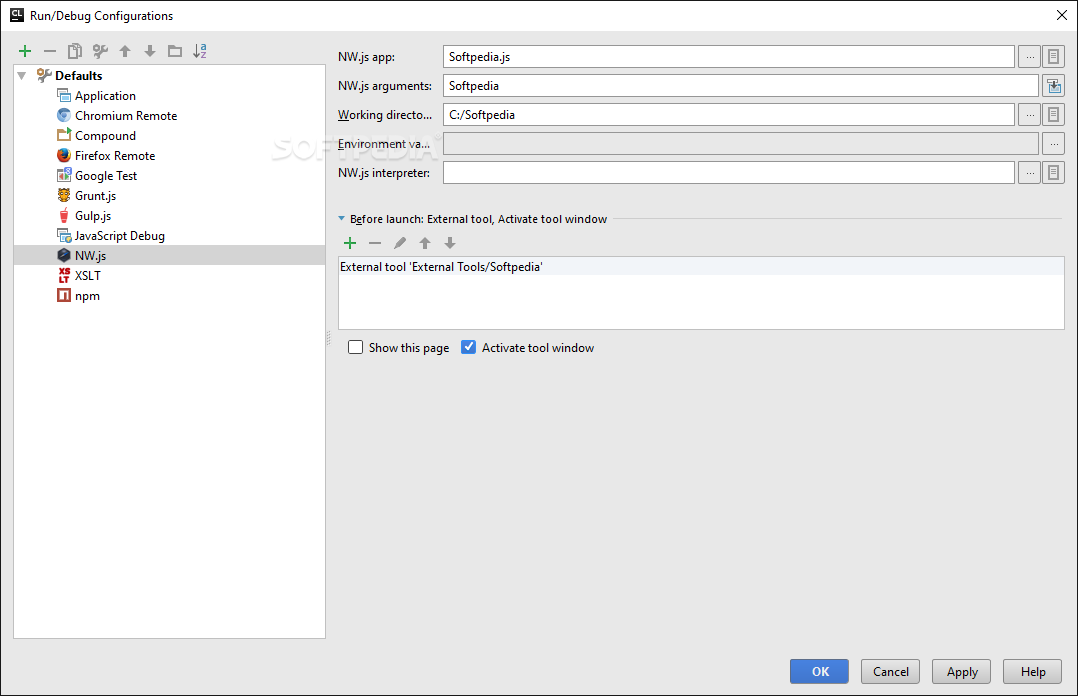Open Help for this dialog

click(1032, 671)
